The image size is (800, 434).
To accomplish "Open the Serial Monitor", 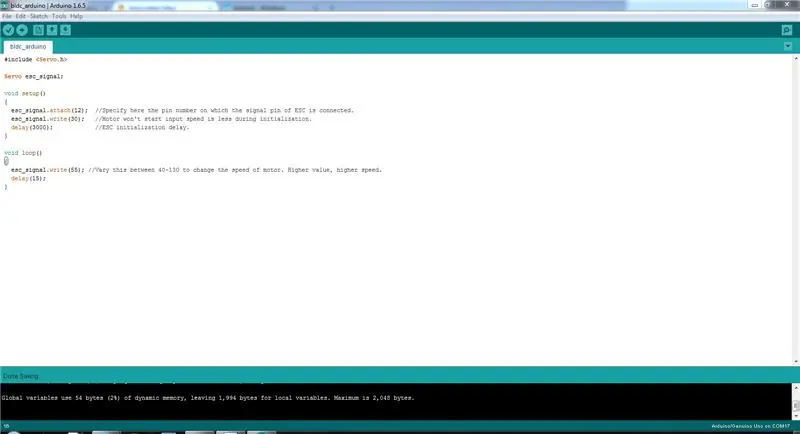I will pos(787,30).
